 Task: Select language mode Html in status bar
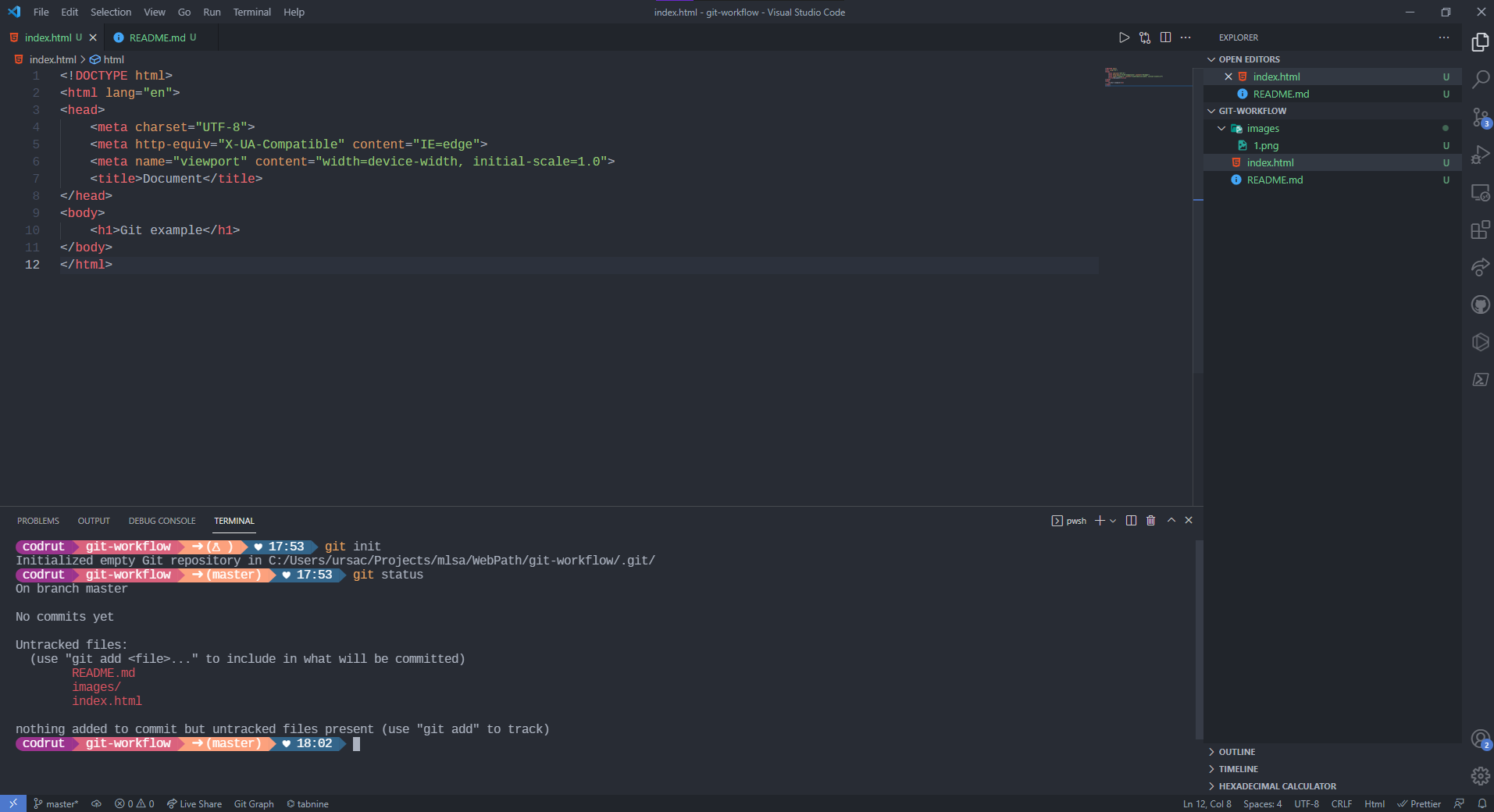1375,803
